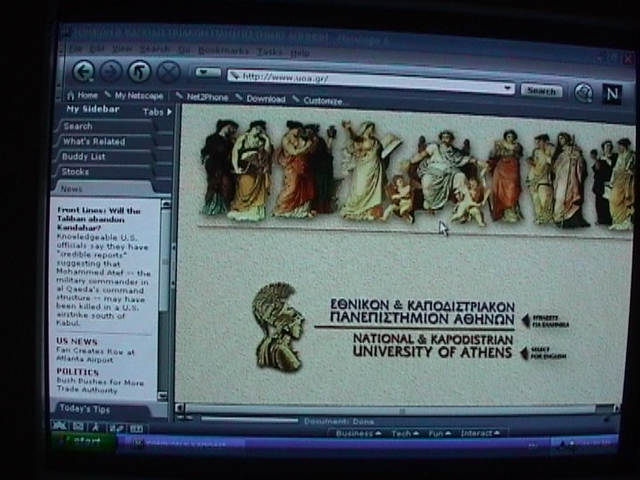
Task: Expand the URL history dropdown arrow
Action: (x=507, y=88)
